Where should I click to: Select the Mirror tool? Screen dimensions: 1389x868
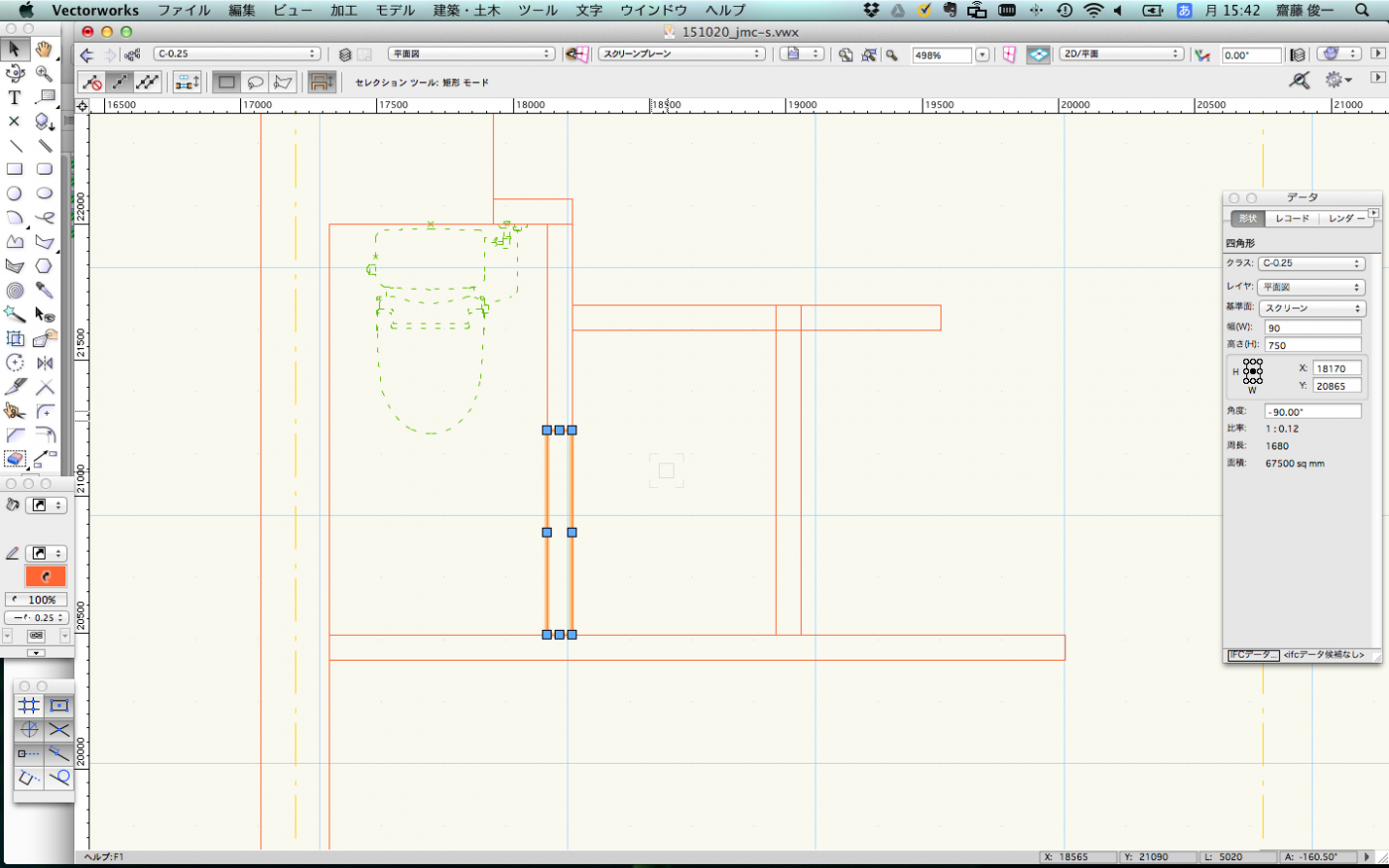(45, 363)
